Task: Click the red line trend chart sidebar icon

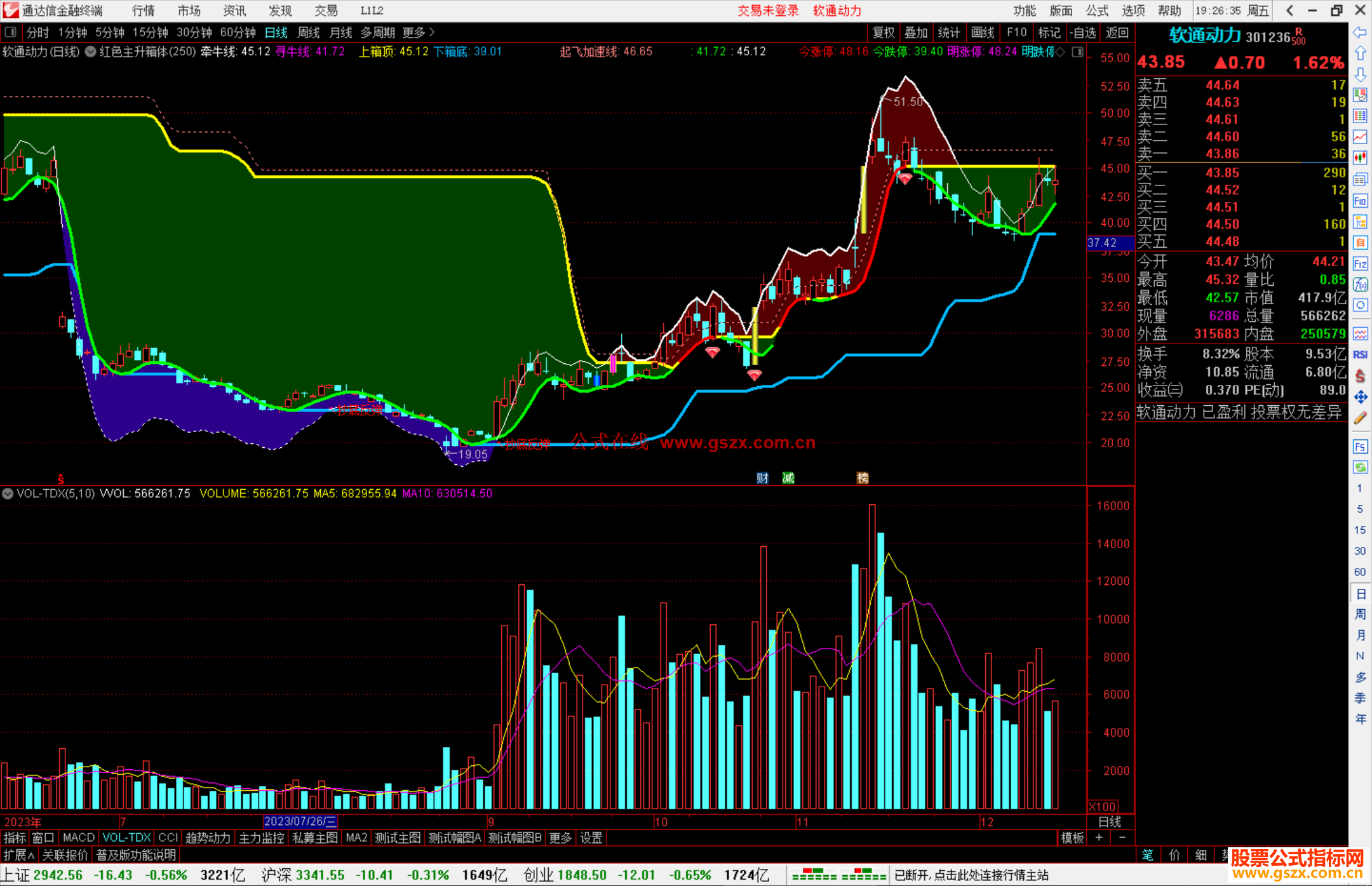Action: [1360, 137]
